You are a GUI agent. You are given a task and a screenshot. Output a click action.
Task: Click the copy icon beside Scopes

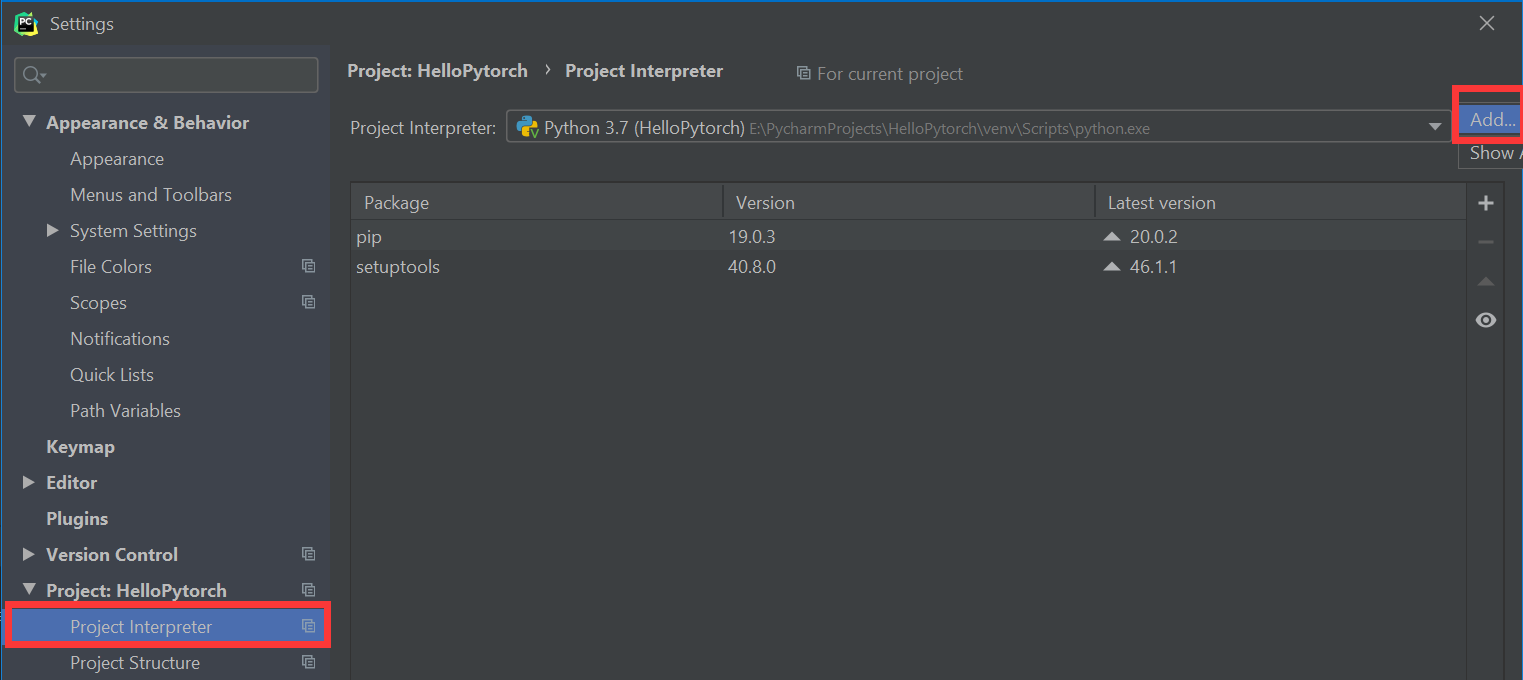coord(309,302)
